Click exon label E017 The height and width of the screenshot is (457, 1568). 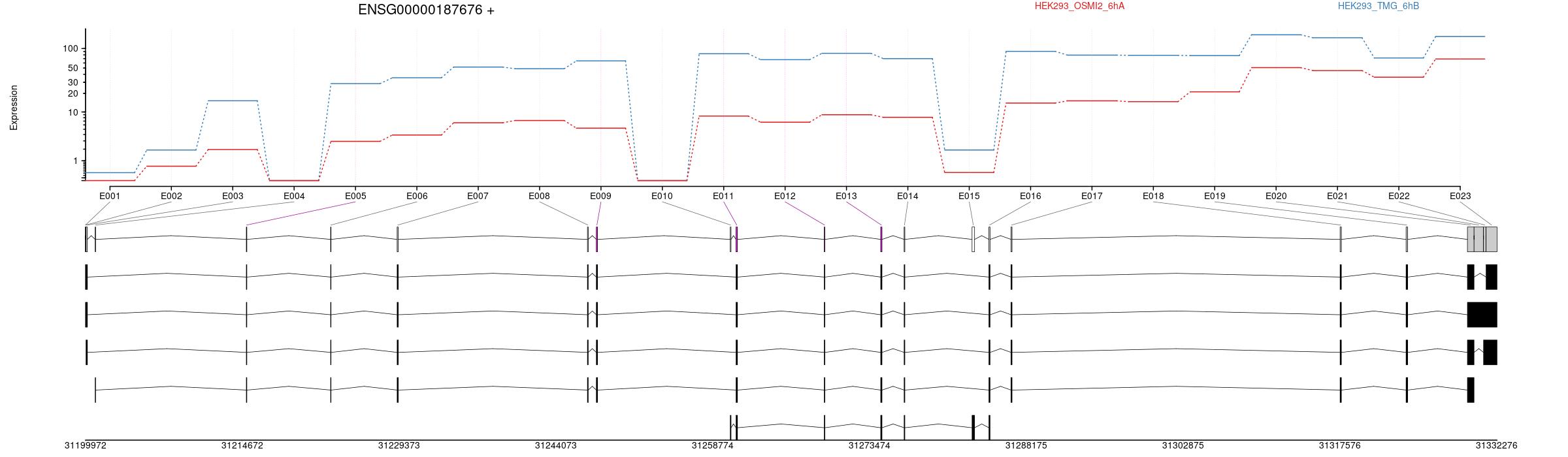(x=1092, y=196)
